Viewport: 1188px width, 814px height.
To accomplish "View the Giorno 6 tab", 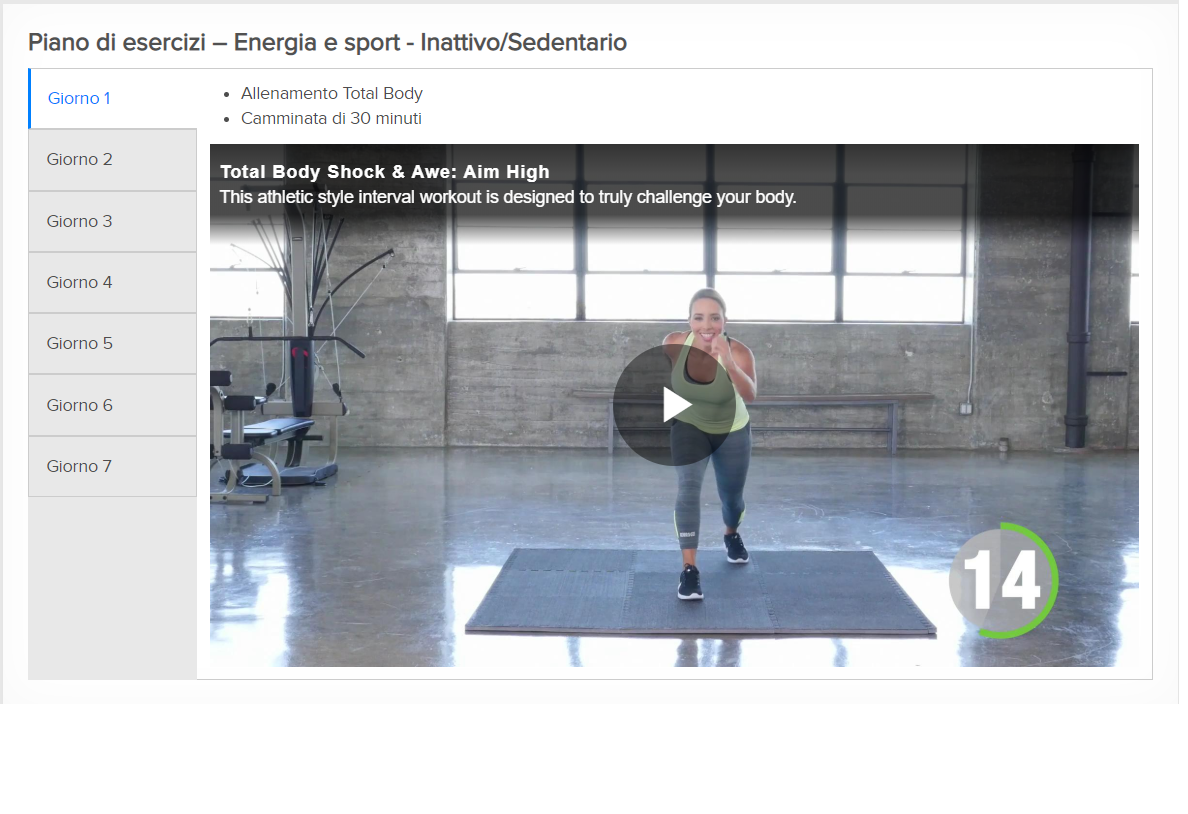I will pyautogui.click(x=113, y=405).
